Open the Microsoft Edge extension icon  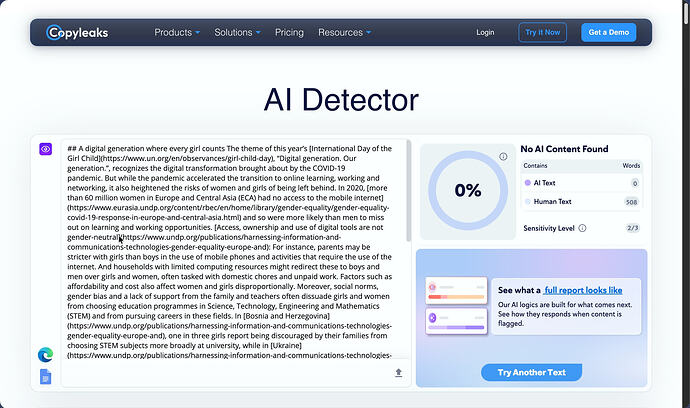pos(45,355)
